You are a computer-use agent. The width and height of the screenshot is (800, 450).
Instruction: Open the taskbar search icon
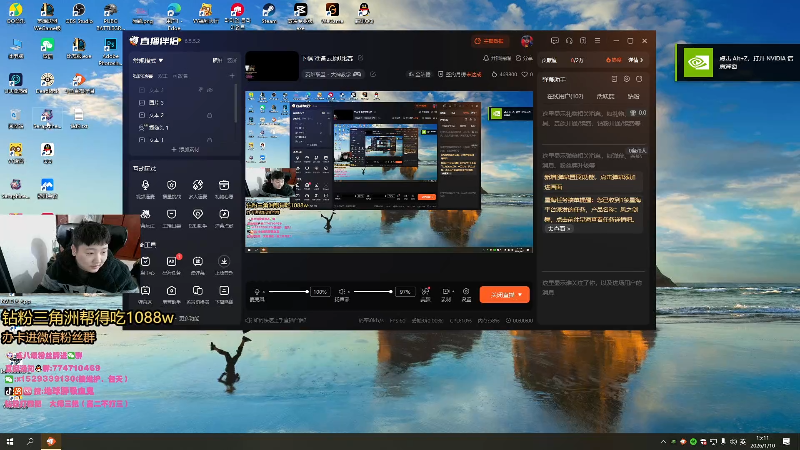tap(30, 442)
